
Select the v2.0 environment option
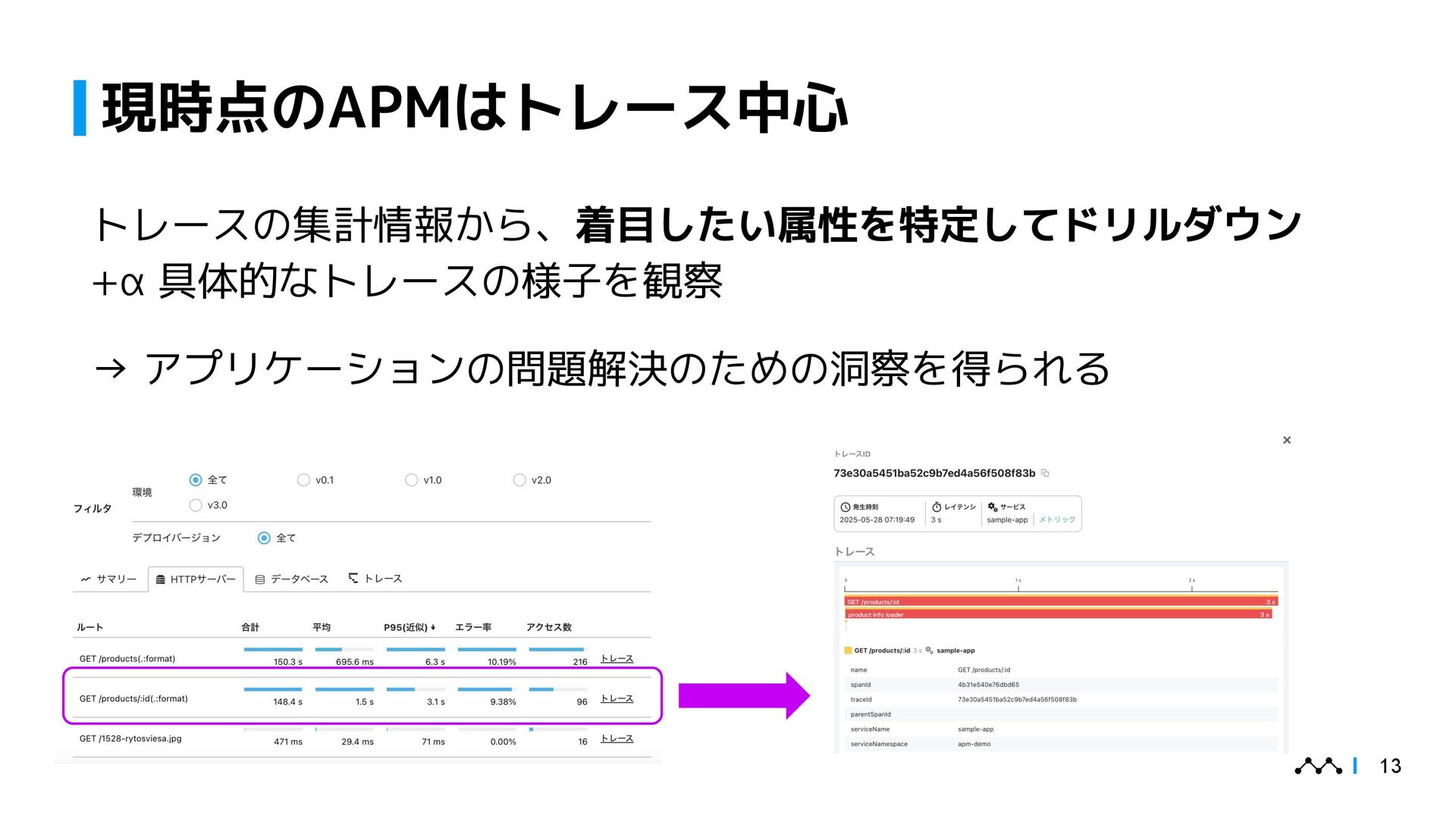click(x=519, y=480)
